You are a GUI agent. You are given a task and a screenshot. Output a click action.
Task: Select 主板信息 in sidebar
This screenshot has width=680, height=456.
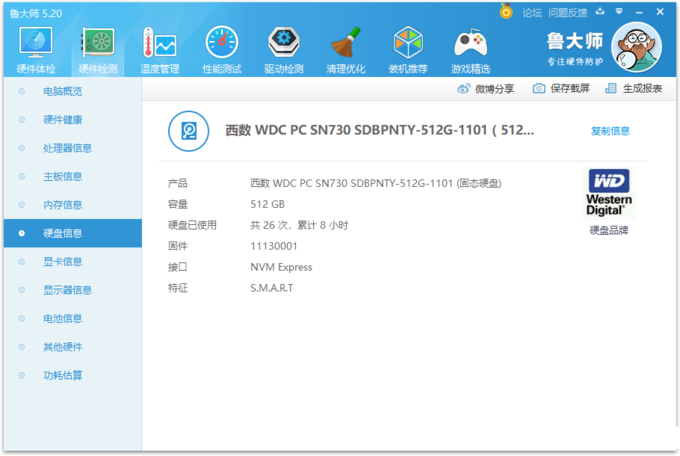point(73,177)
